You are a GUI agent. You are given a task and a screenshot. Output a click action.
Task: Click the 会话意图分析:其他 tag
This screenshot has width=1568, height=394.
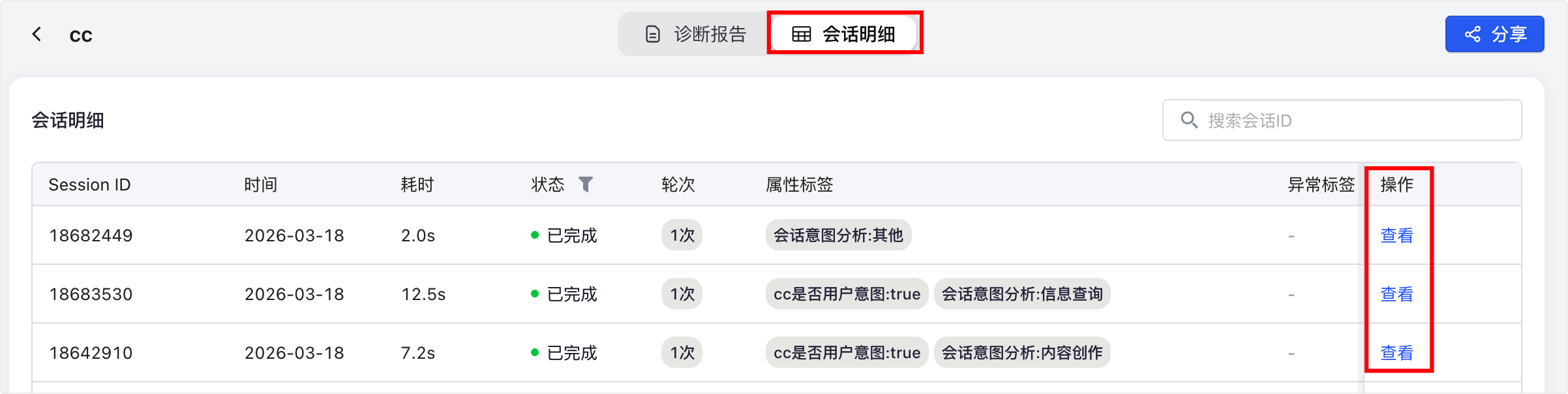[x=838, y=235]
